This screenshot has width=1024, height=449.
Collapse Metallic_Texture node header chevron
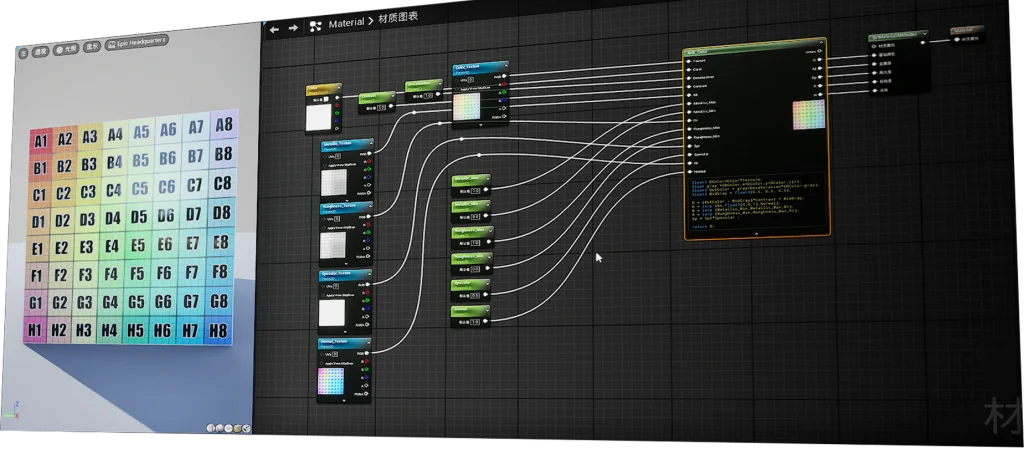tap(370, 143)
